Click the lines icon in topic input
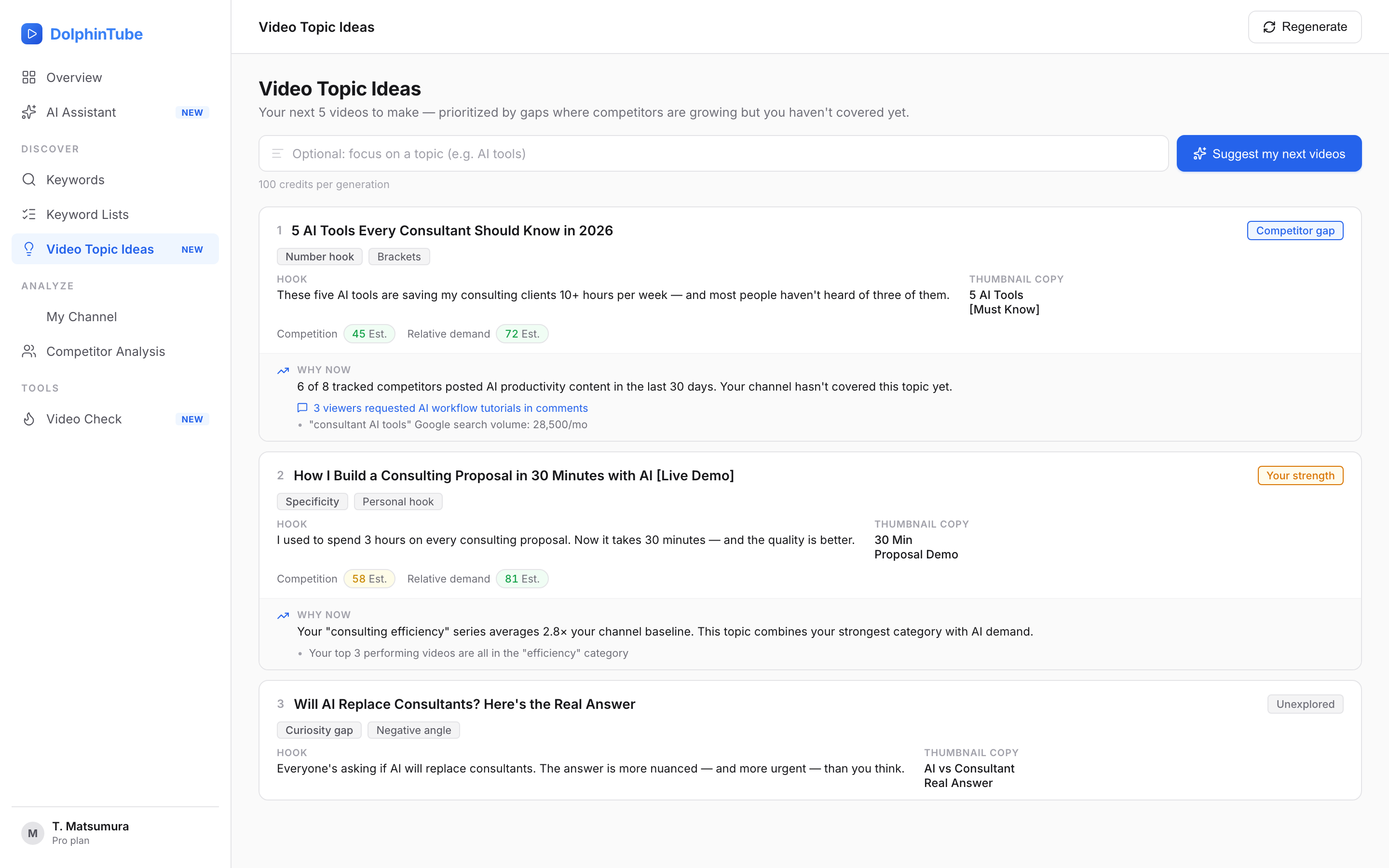The height and width of the screenshot is (868, 1389). click(278, 153)
